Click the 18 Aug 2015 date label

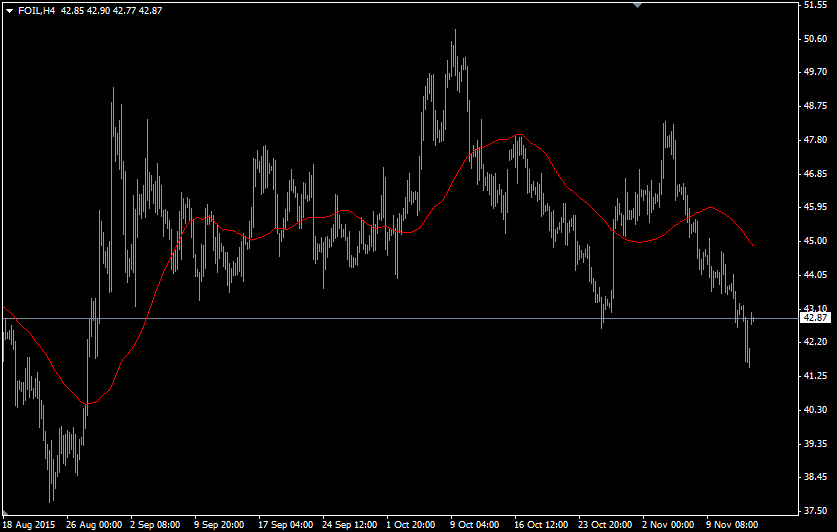coord(29,525)
